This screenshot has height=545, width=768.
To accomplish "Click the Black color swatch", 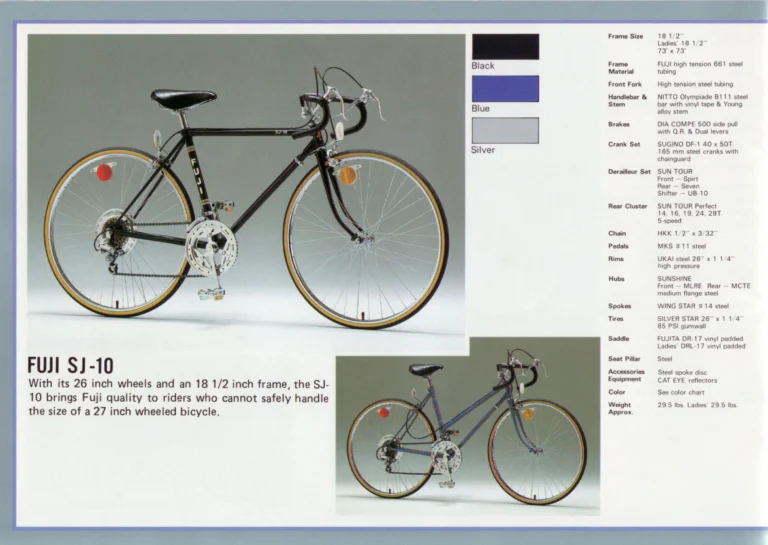I will tap(505, 47).
